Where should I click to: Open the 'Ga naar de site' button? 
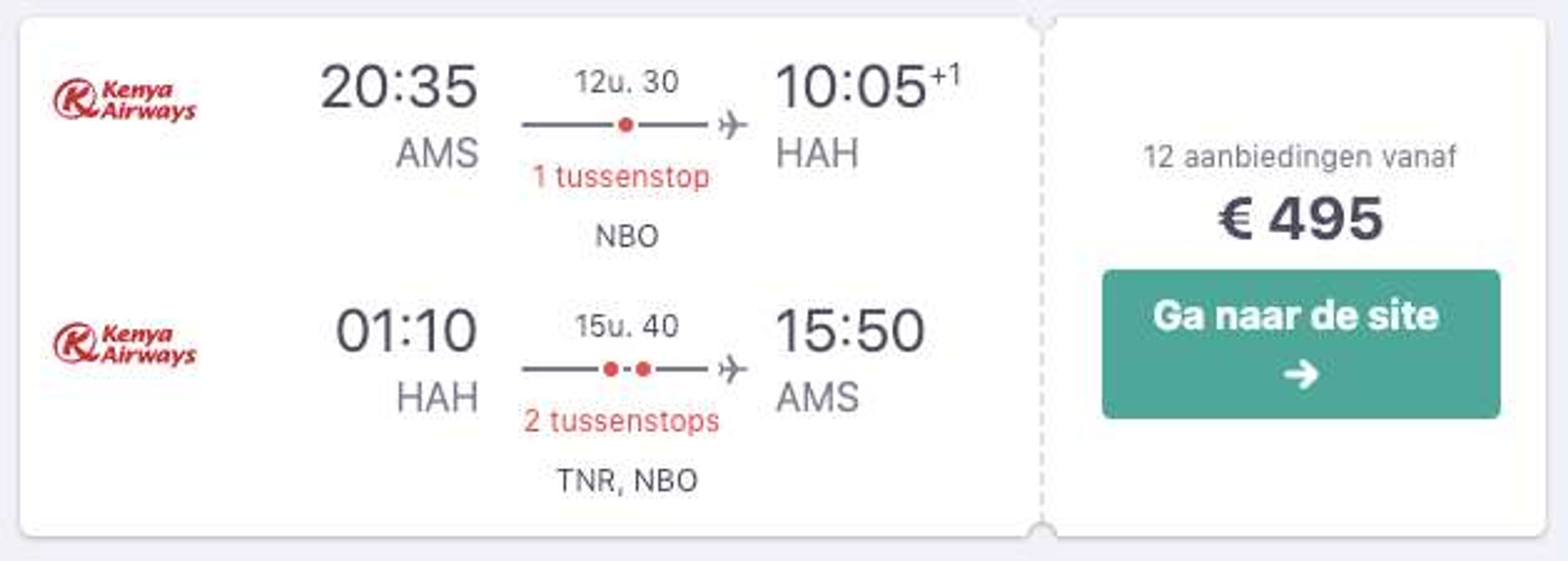1301,344
